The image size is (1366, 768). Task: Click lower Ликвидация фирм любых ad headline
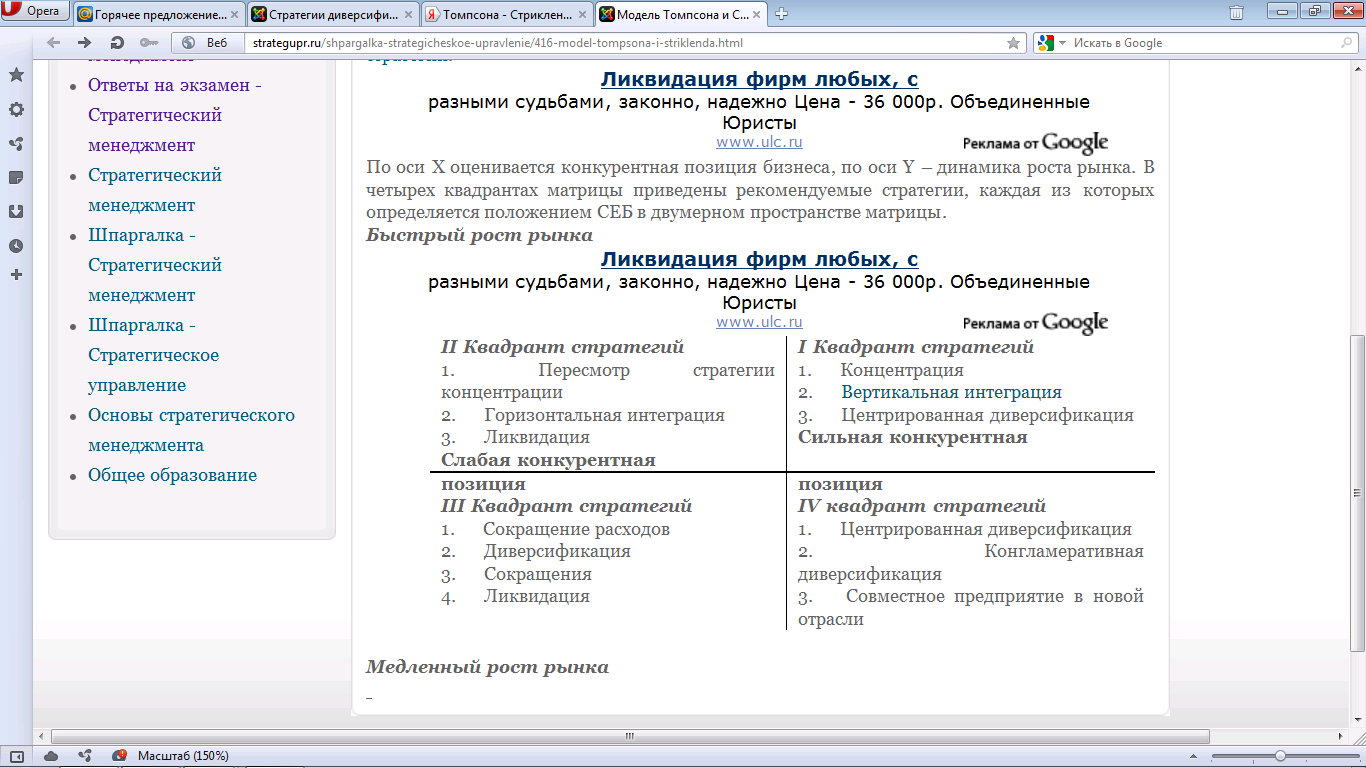[x=759, y=259]
